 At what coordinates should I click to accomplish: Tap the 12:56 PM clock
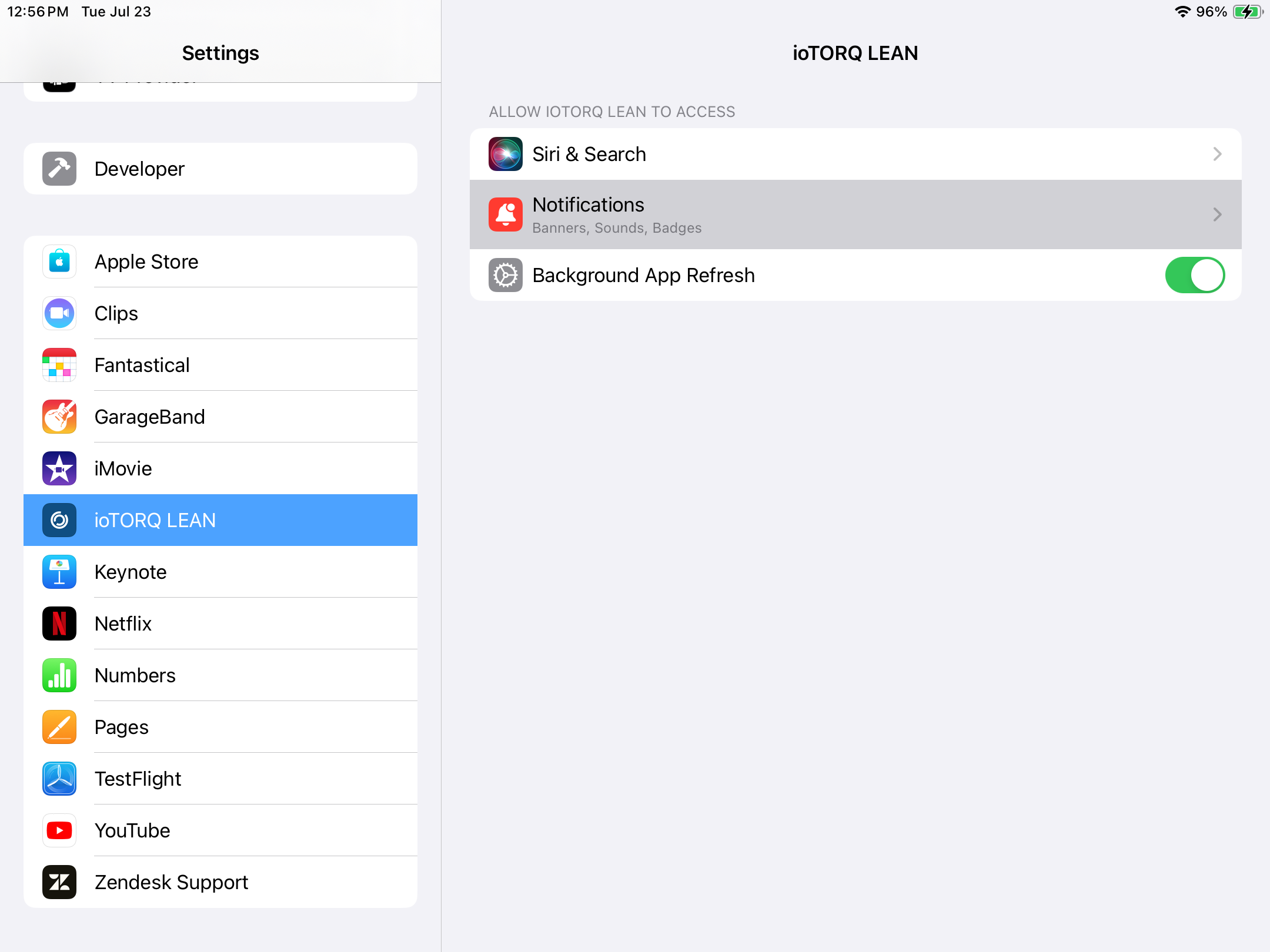pos(38,12)
